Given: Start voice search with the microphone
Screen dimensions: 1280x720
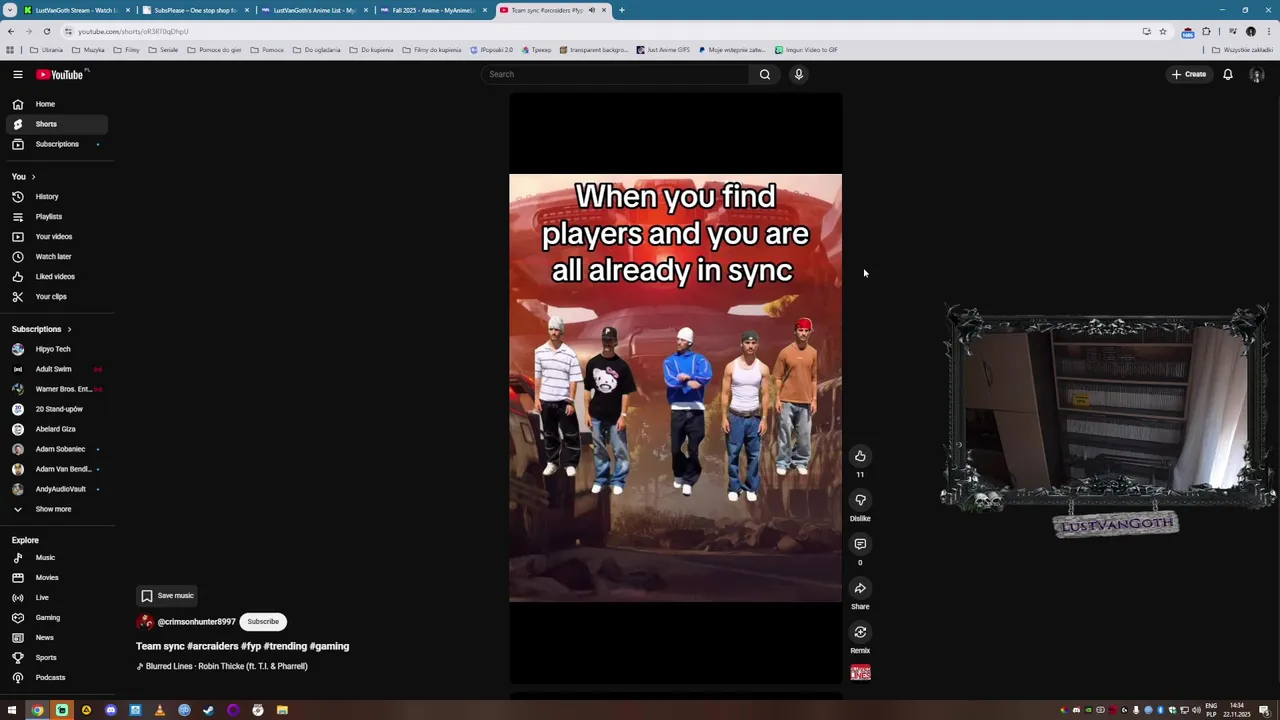Looking at the screenshot, I should coord(799,74).
